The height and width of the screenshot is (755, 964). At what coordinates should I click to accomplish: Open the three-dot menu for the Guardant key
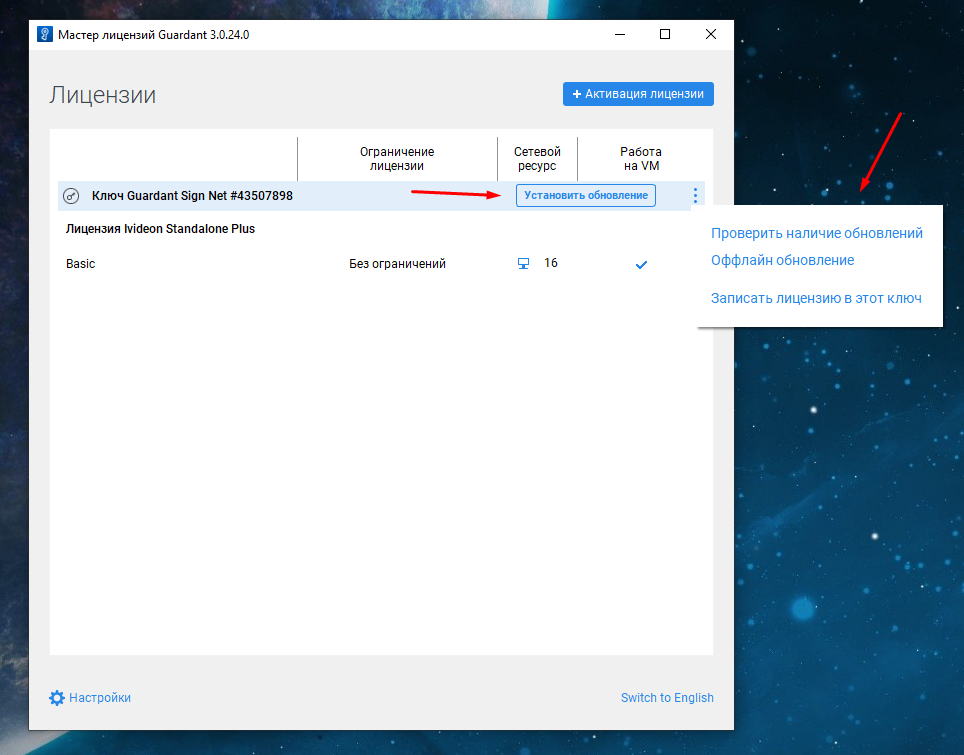pos(695,196)
